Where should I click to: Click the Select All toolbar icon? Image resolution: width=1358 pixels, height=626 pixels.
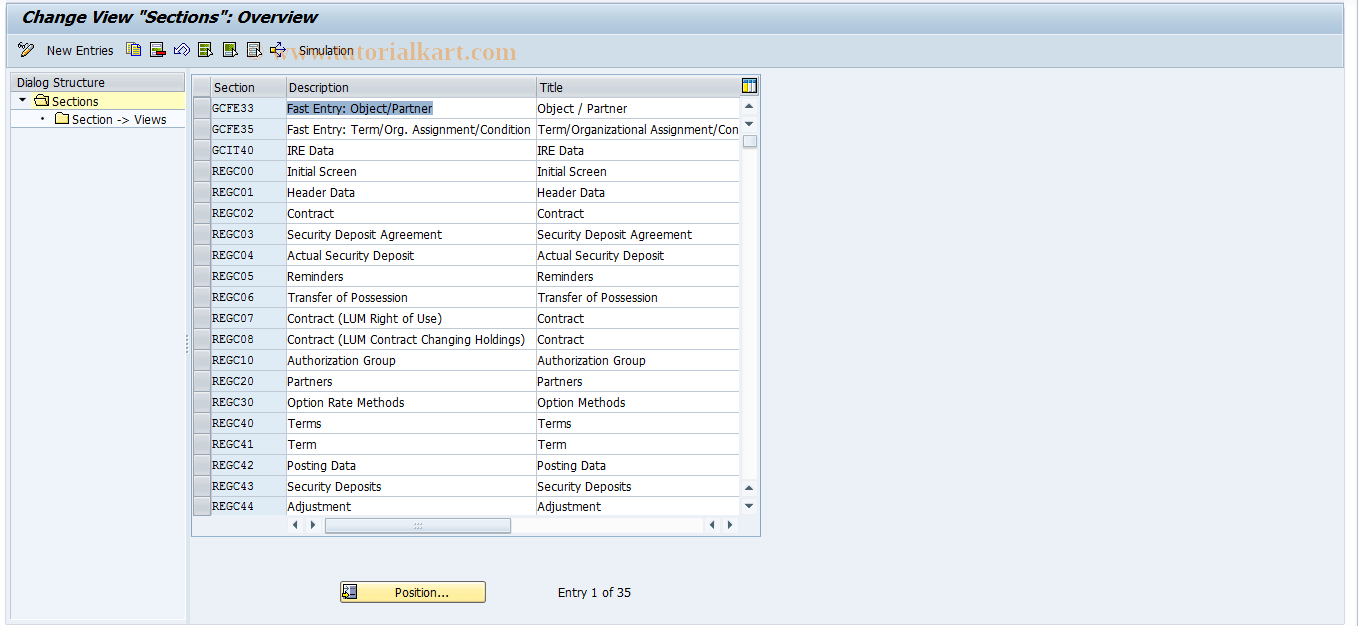click(x=205, y=49)
